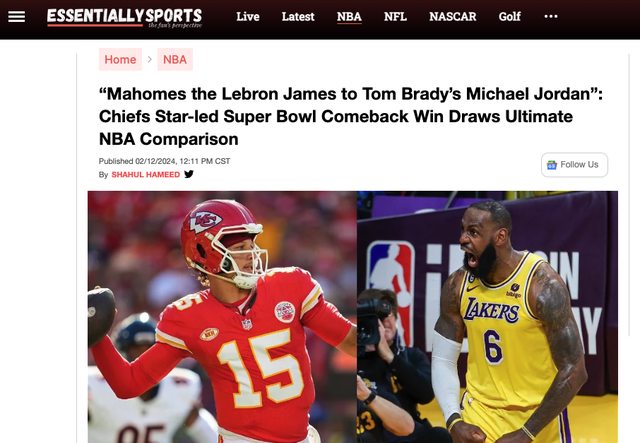Click the author's Twitter bird icon
The width and height of the screenshot is (640, 443).
tap(189, 174)
